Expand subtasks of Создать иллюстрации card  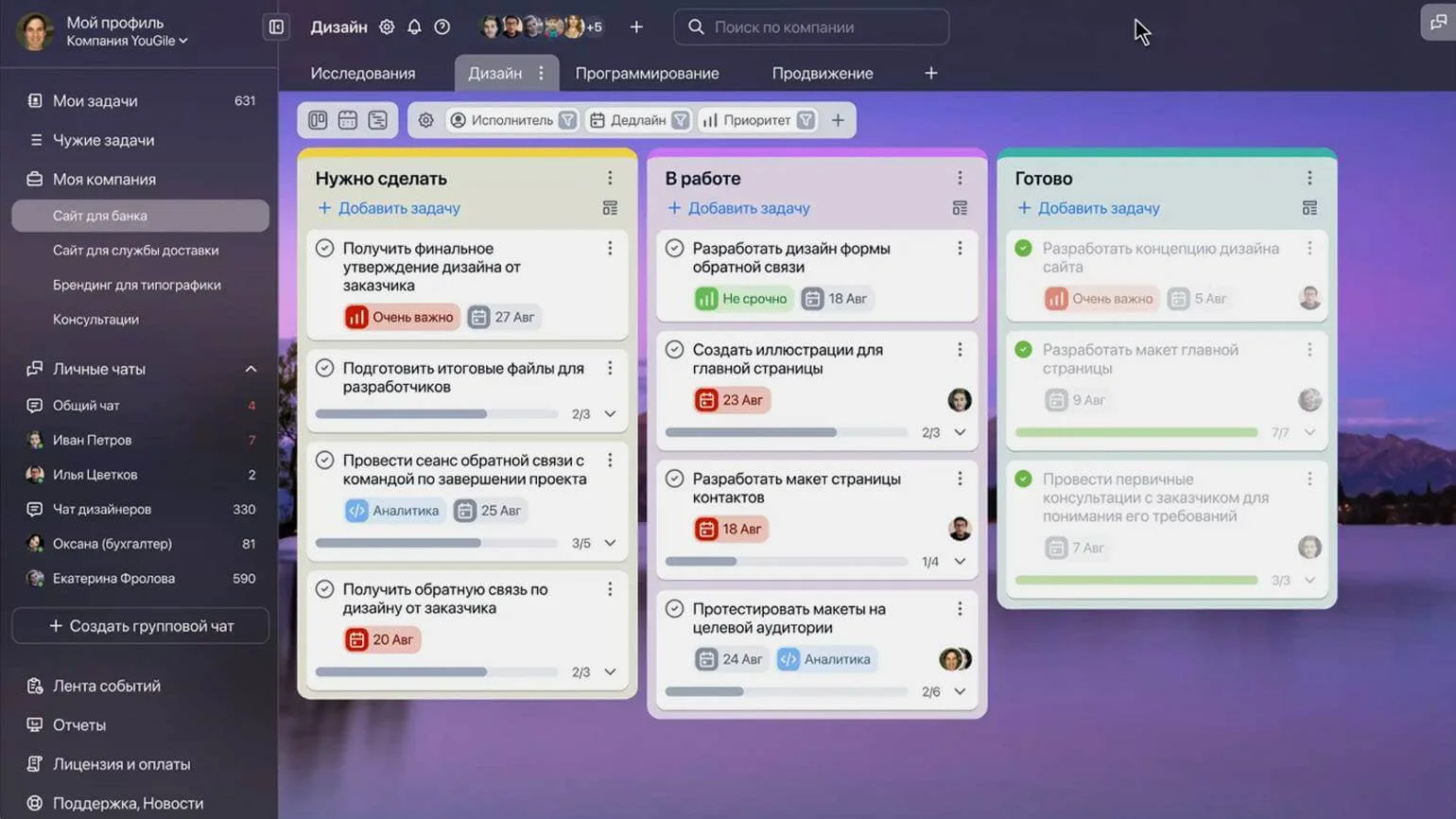[960, 432]
